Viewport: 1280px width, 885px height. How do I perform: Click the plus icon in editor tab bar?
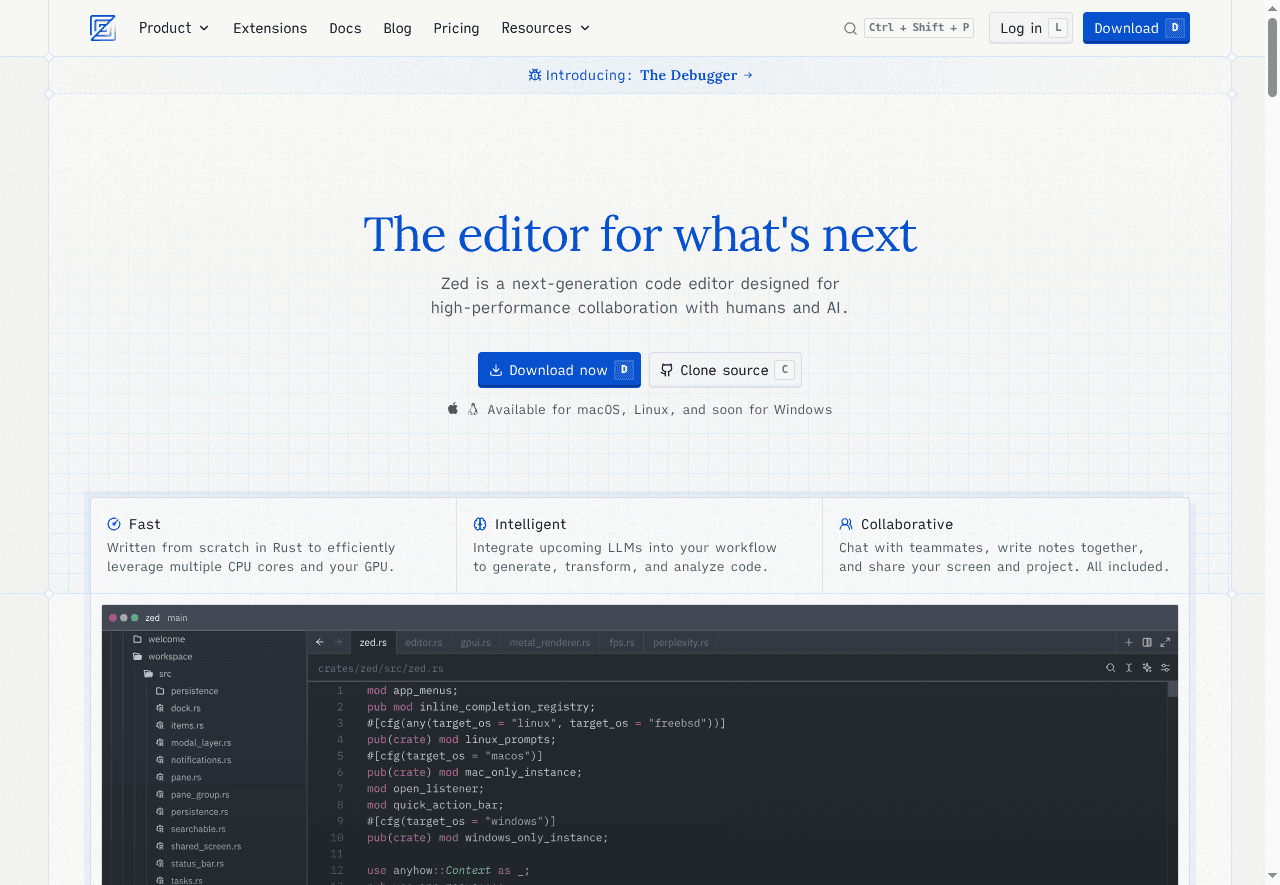pyautogui.click(x=1129, y=642)
